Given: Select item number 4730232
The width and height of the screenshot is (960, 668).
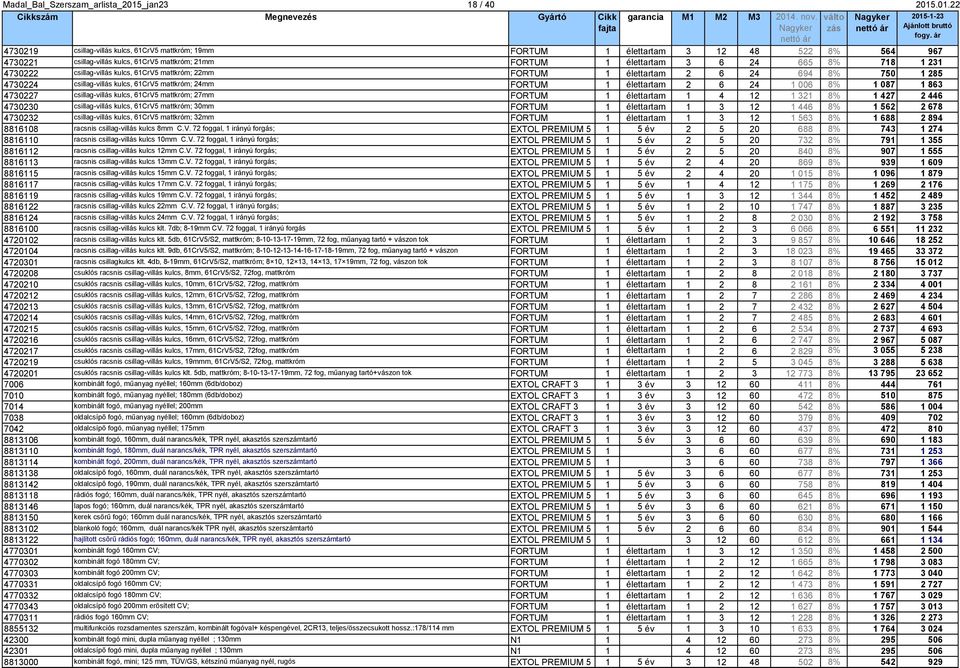Looking at the screenshot, I should (x=21, y=118).
